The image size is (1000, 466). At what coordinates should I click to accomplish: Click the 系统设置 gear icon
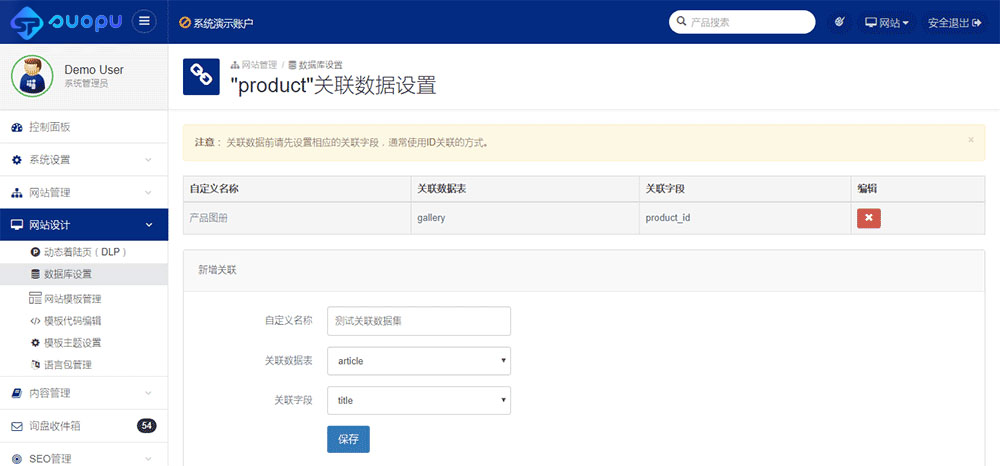(17, 160)
